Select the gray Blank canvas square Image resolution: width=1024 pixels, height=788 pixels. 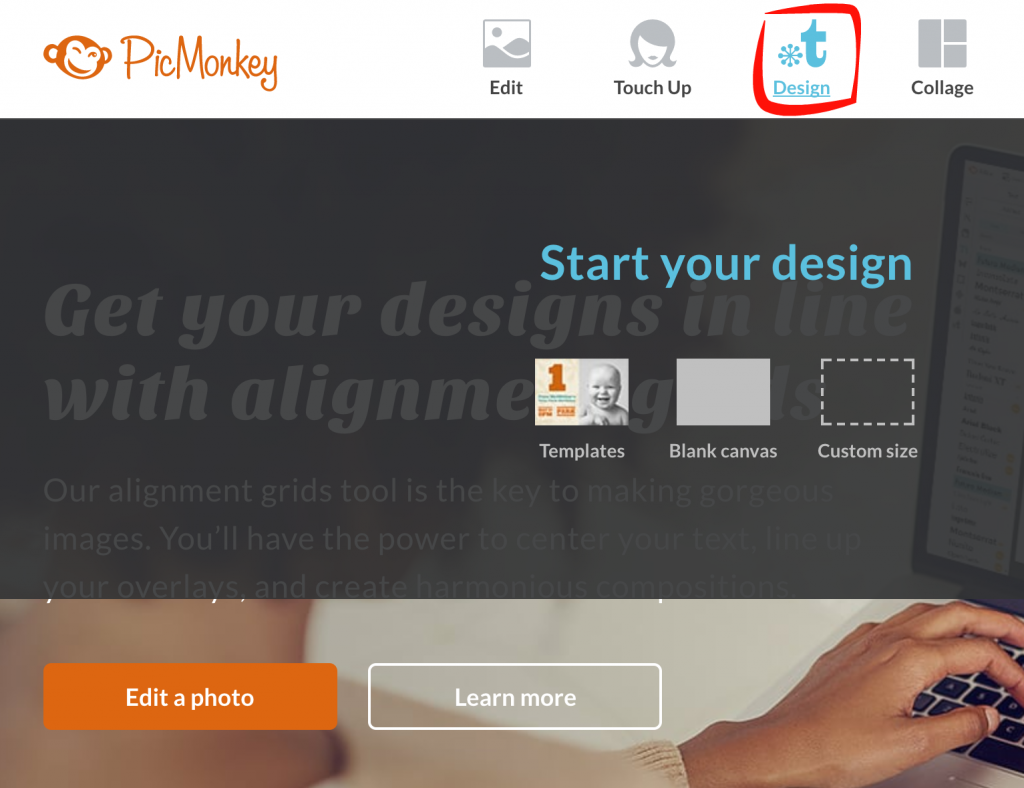[x=723, y=392]
